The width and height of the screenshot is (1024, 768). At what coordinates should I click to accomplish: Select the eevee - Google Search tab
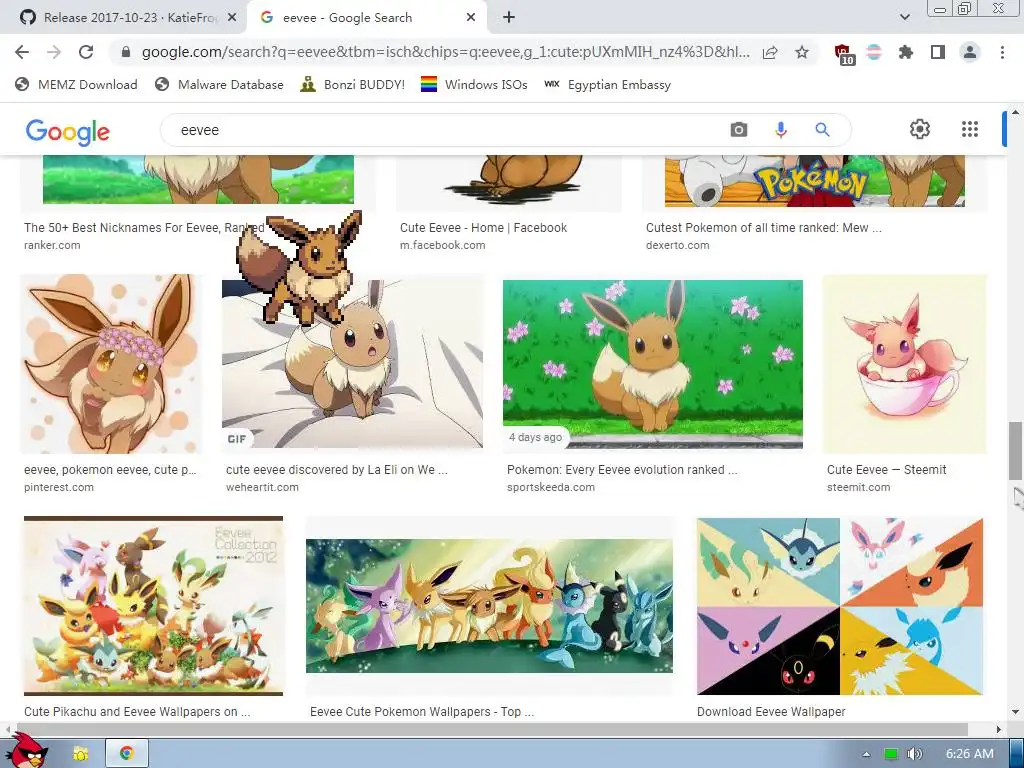[366, 18]
